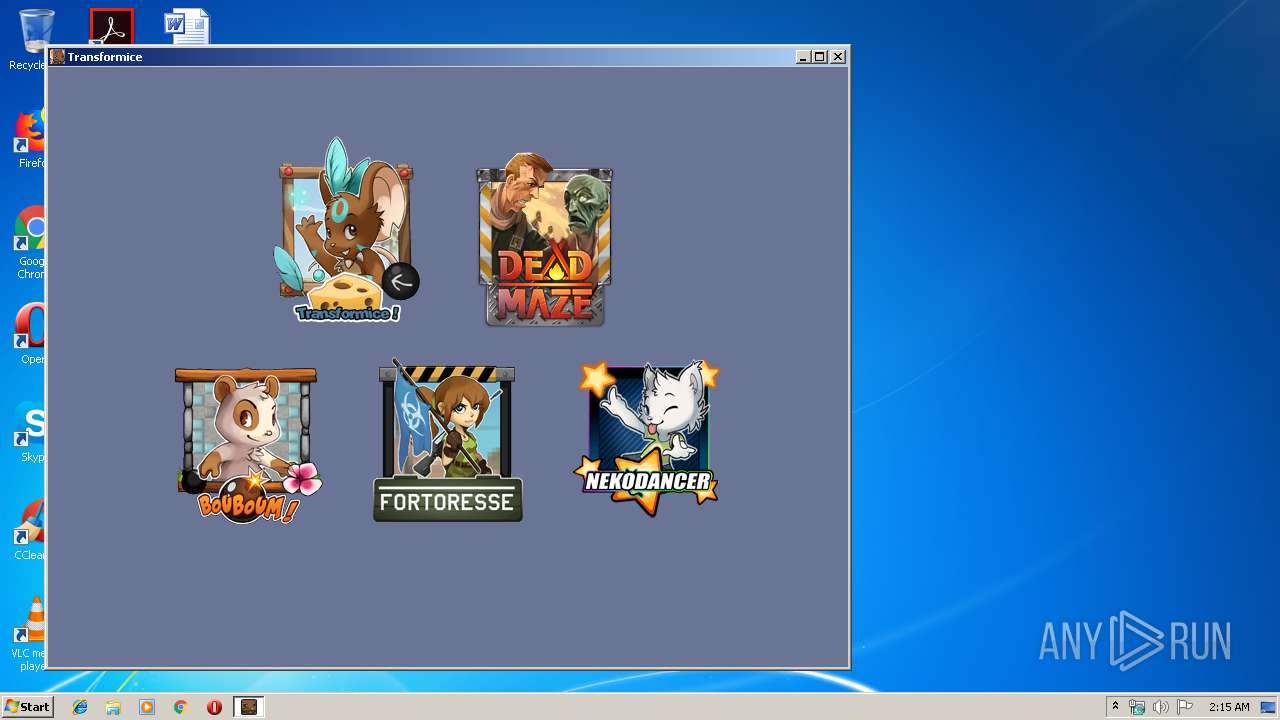Open the Adobe Acrobat desktop shortcut
Image resolution: width=1280 pixels, height=720 pixels.
click(111, 27)
